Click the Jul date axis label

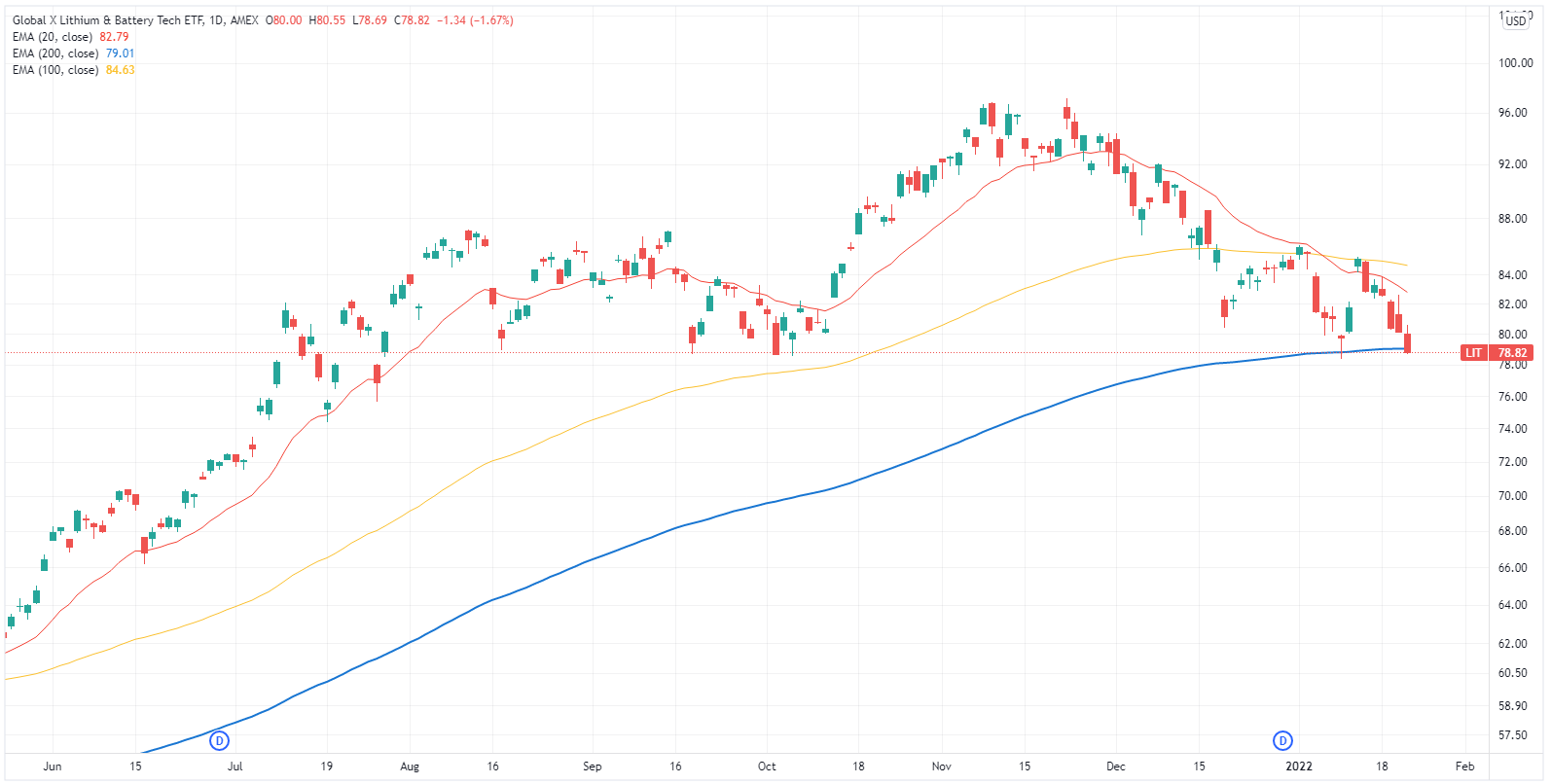pyautogui.click(x=234, y=766)
